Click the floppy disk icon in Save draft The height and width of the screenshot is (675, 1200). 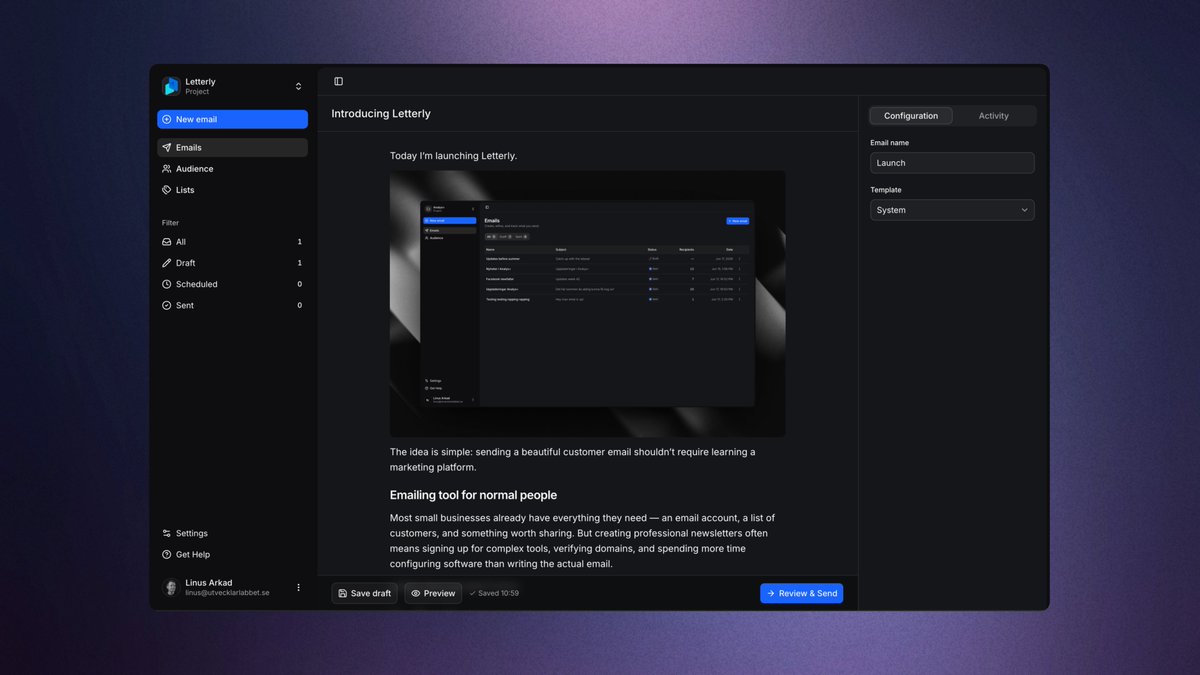click(343, 593)
